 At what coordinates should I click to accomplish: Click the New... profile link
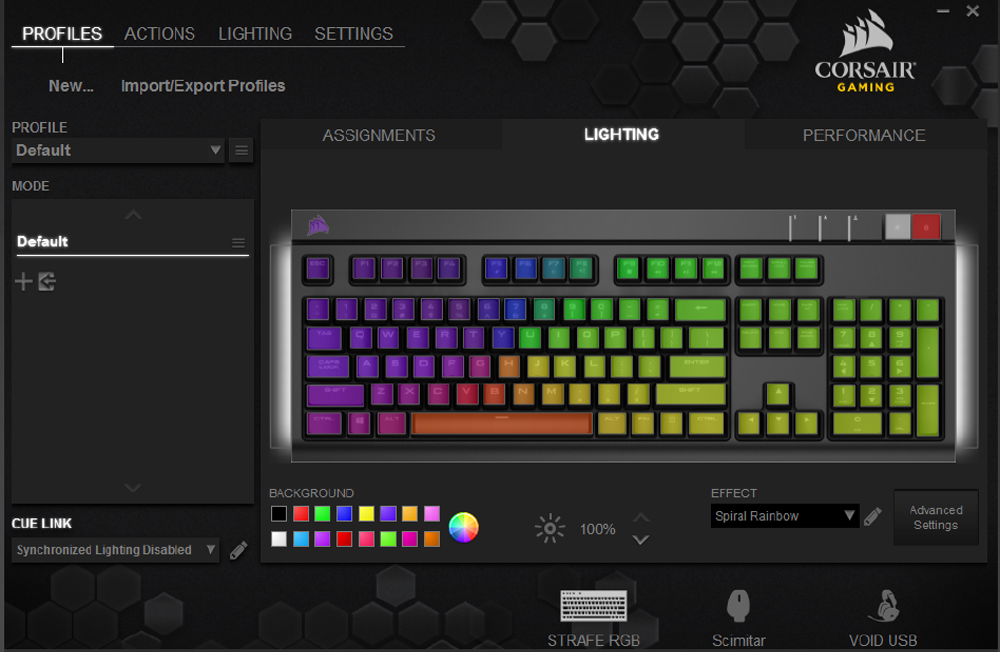pos(71,85)
